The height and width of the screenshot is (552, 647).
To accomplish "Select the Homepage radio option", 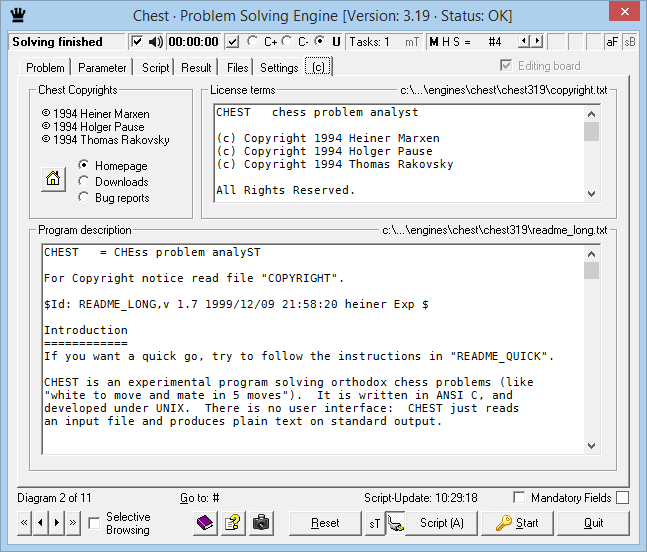I will pos(84,165).
